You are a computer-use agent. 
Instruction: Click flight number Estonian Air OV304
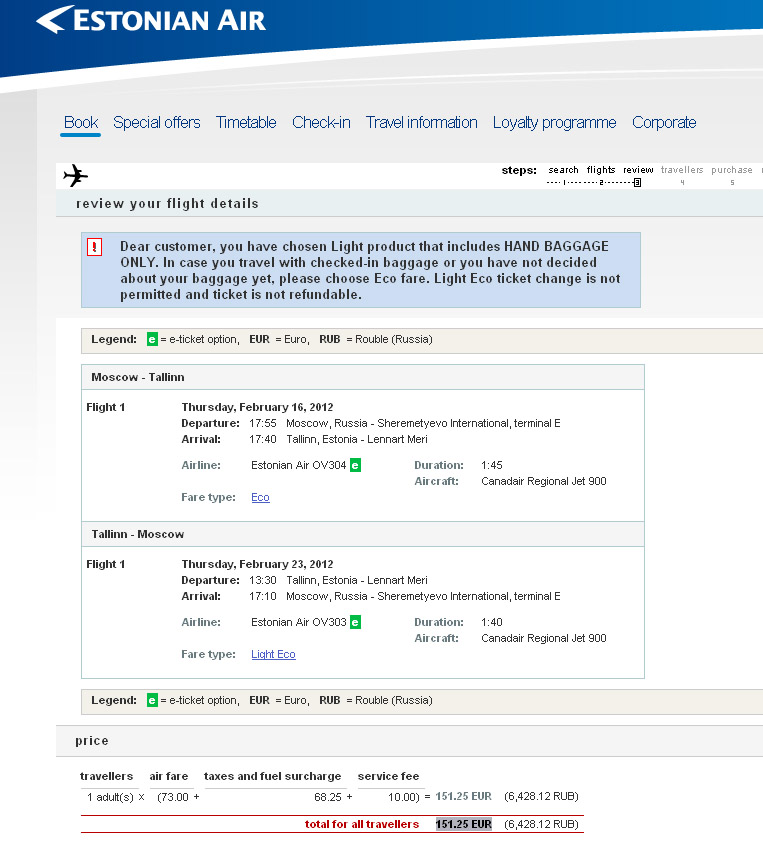[299, 465]
